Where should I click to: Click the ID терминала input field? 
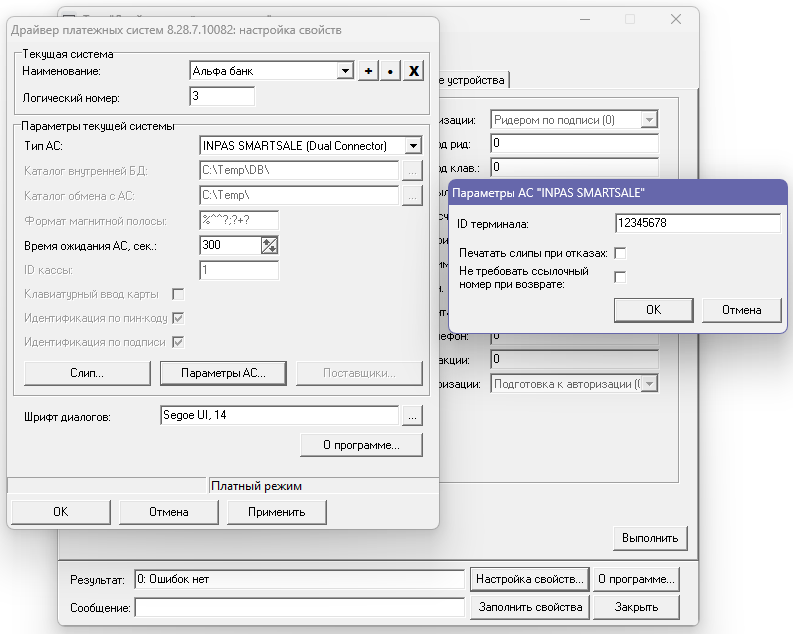[x=698, y=223]
